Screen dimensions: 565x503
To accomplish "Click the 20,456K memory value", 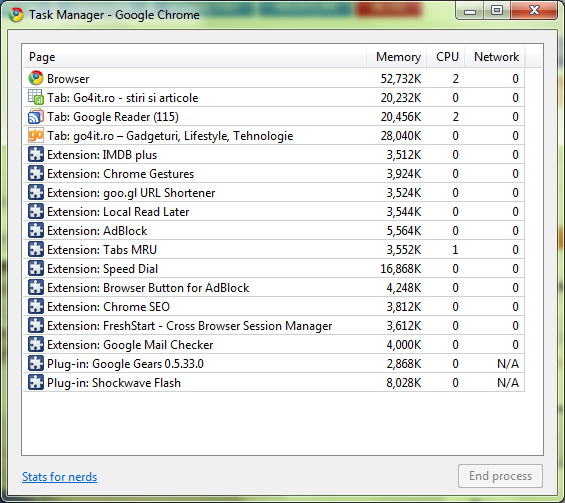I will point(401,117).
